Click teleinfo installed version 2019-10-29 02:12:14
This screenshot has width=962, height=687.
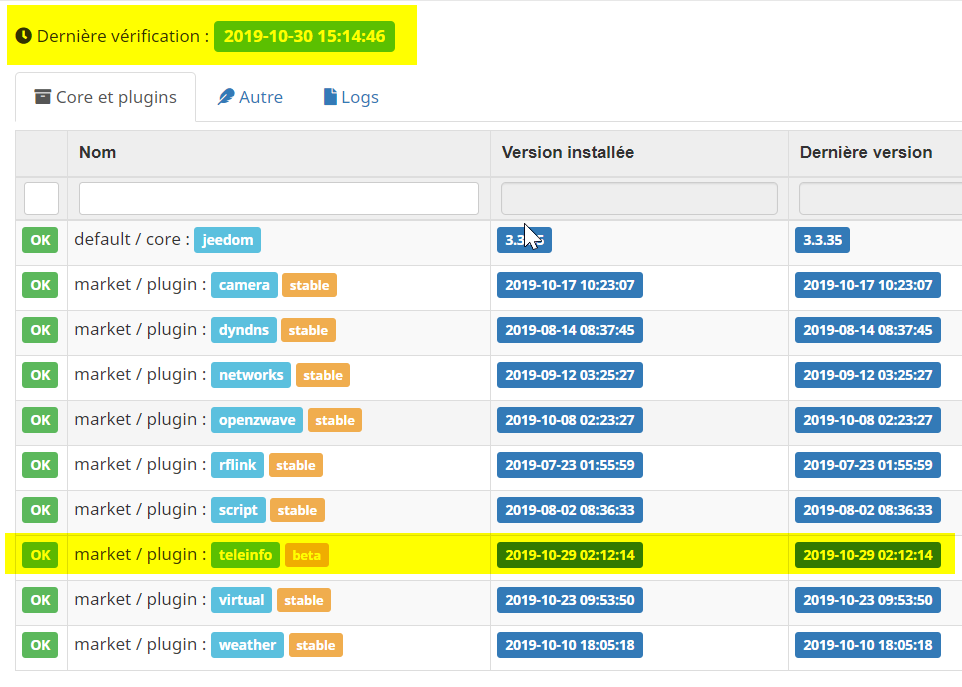coord(570,555)
